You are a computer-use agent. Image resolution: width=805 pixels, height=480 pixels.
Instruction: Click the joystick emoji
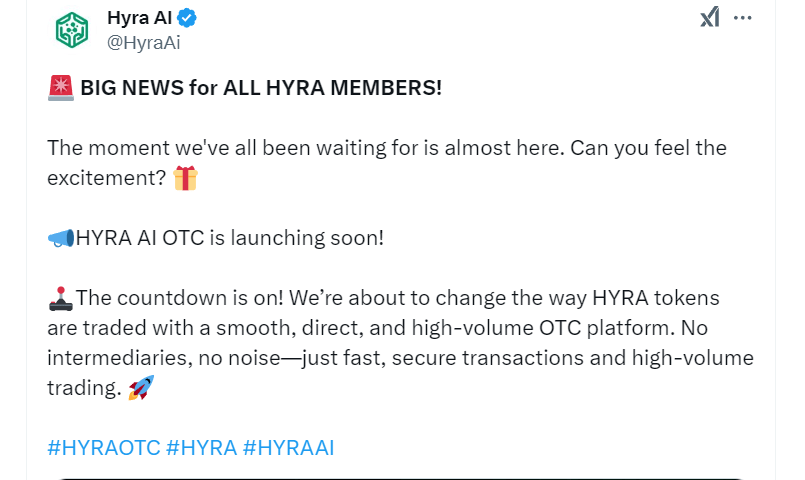60,298
